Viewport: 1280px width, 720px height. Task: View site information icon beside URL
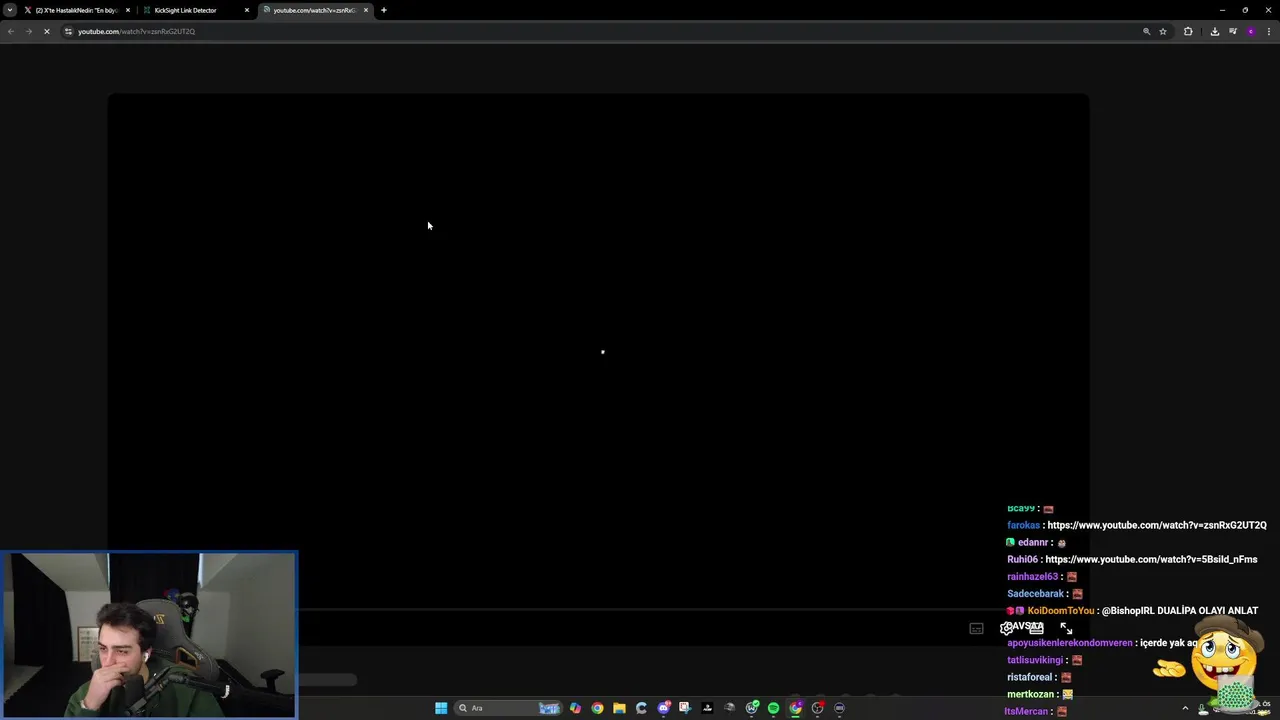(x=68, y=31)
